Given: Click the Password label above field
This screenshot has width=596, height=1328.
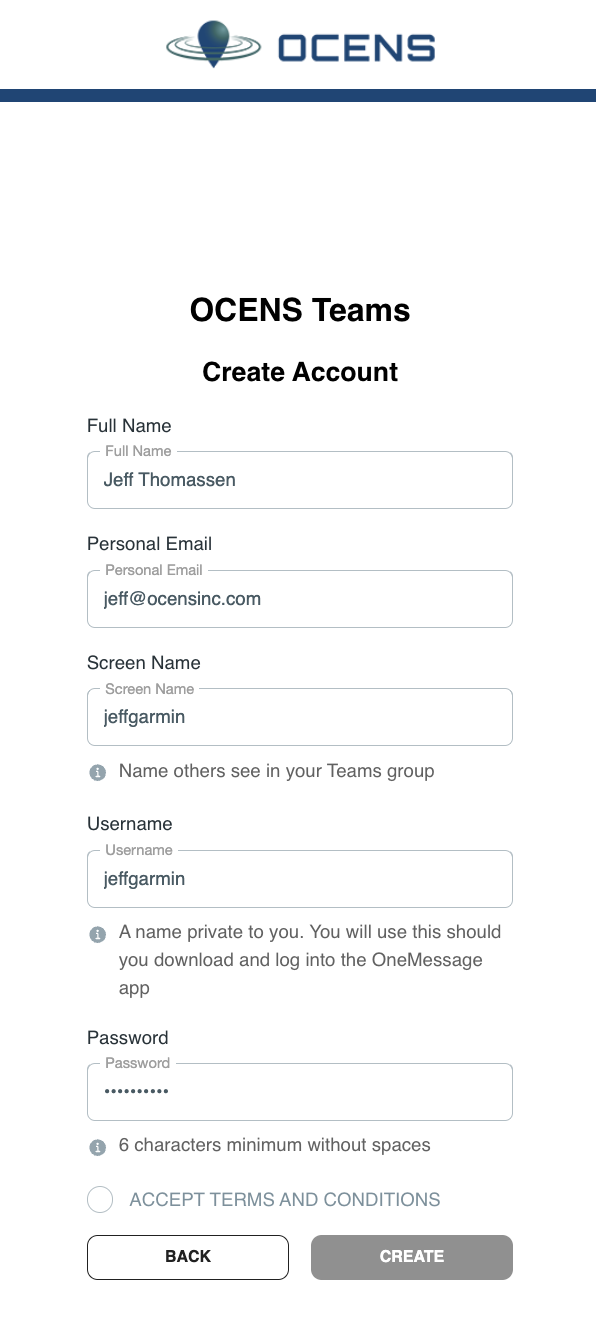Looking at the screenshot, I should click(128, 1038).
